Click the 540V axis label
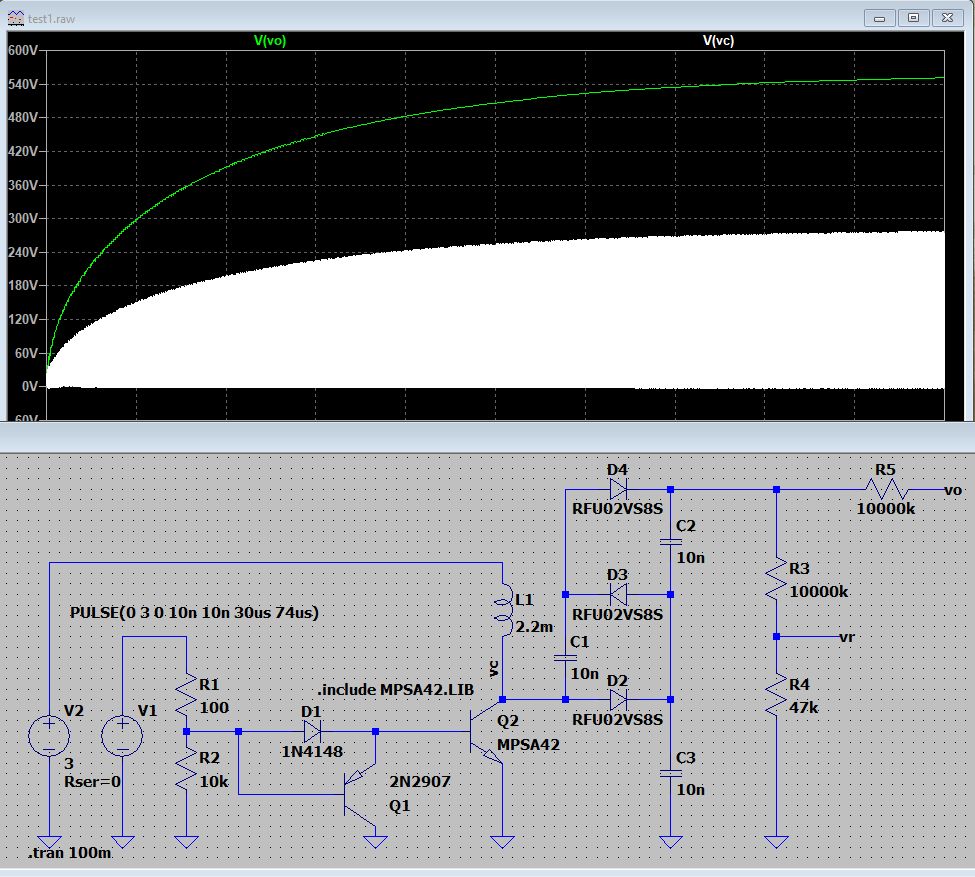This screenshot has height=877, width=975. click(x=23, y=84)
